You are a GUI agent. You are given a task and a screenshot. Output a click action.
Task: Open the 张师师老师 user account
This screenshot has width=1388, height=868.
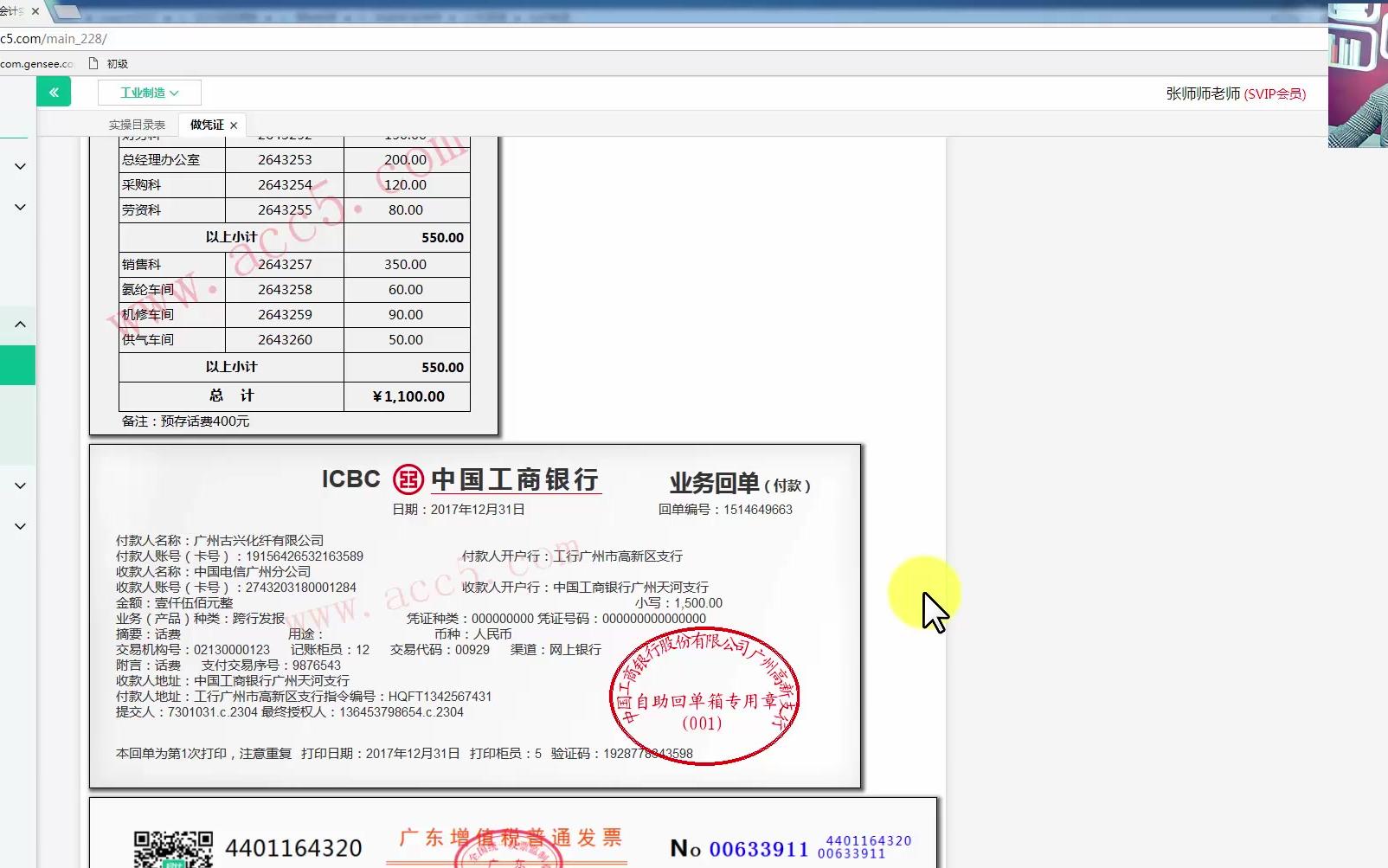tap(1236, 93)
